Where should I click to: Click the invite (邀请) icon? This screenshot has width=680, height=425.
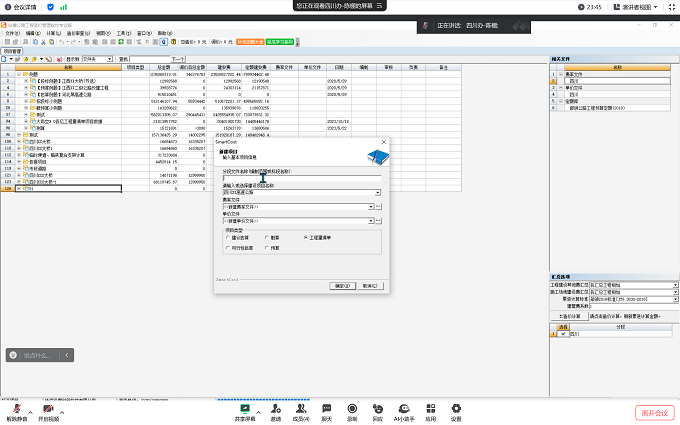pyautogui.click(x=275, y=409)
